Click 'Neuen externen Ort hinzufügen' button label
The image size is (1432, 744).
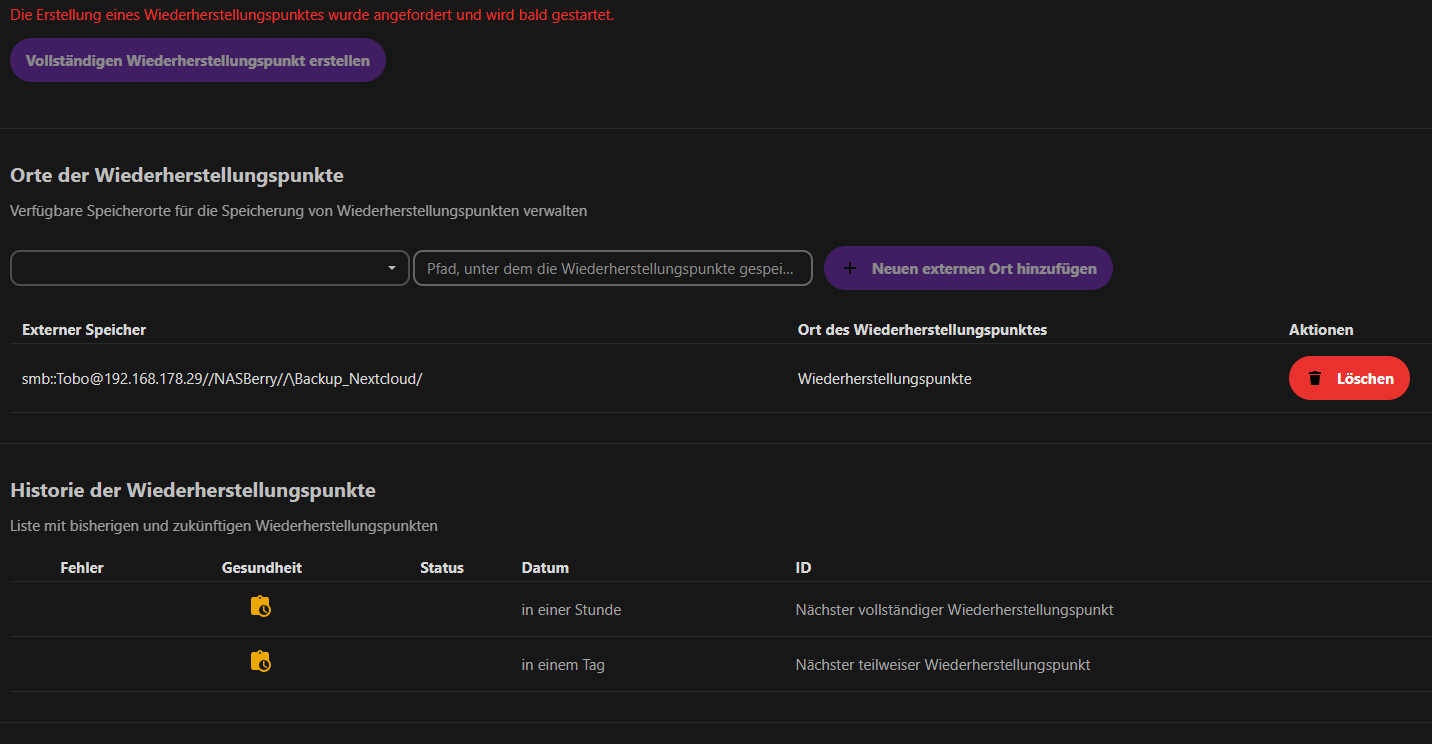[x=984, y=269]
